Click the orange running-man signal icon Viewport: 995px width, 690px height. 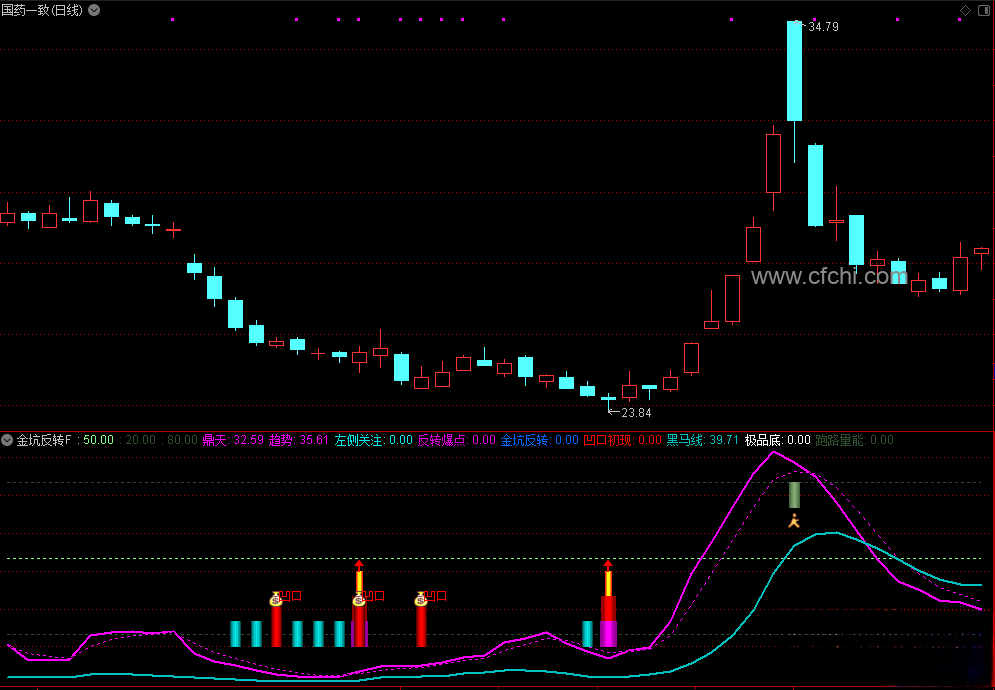click(x=794, y=522)
